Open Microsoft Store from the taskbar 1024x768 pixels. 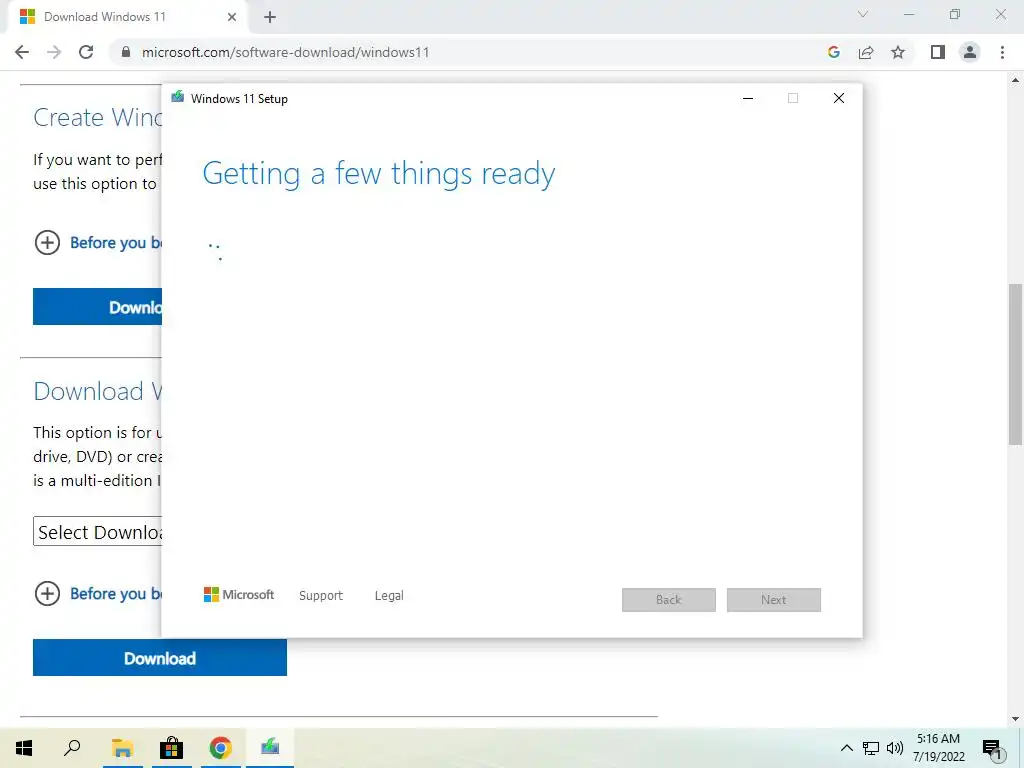171,748
